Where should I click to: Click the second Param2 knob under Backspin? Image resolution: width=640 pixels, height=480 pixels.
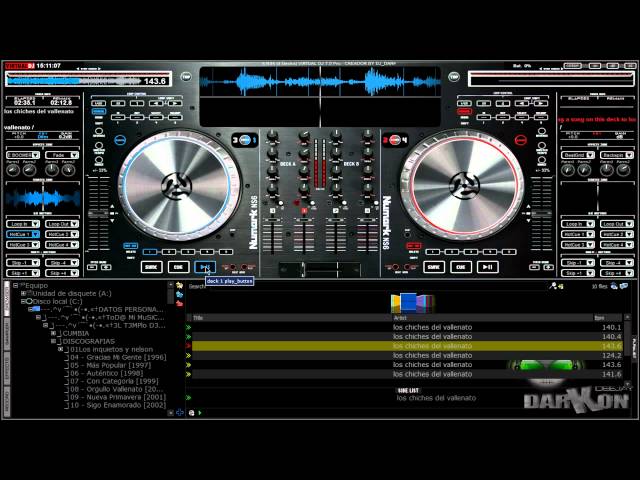point(623,170)
